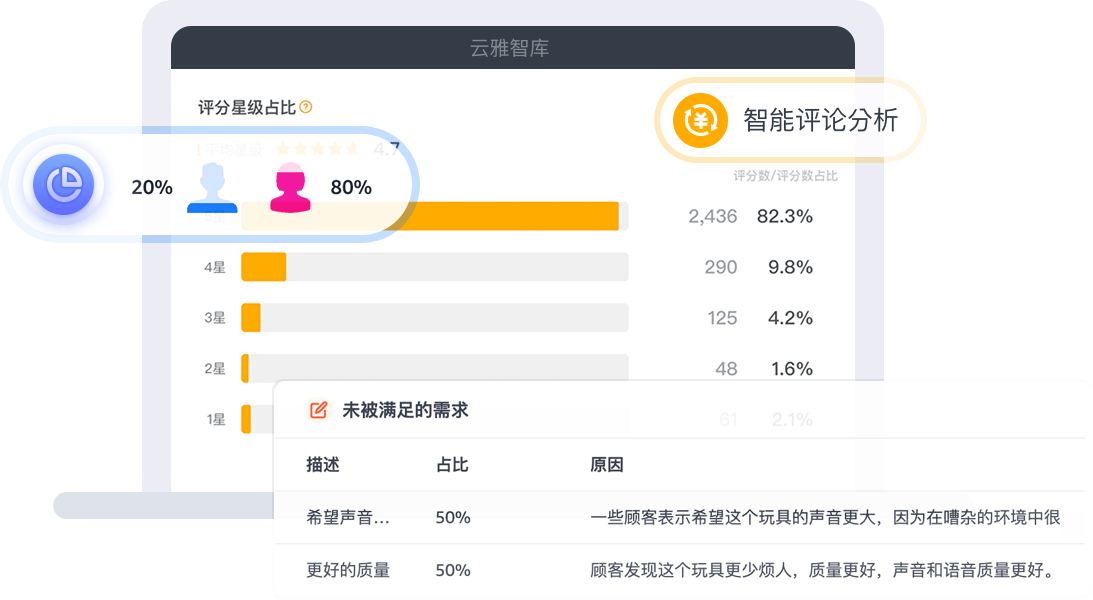
Task: Click the 原因 column header
Action: coord(606,465)
